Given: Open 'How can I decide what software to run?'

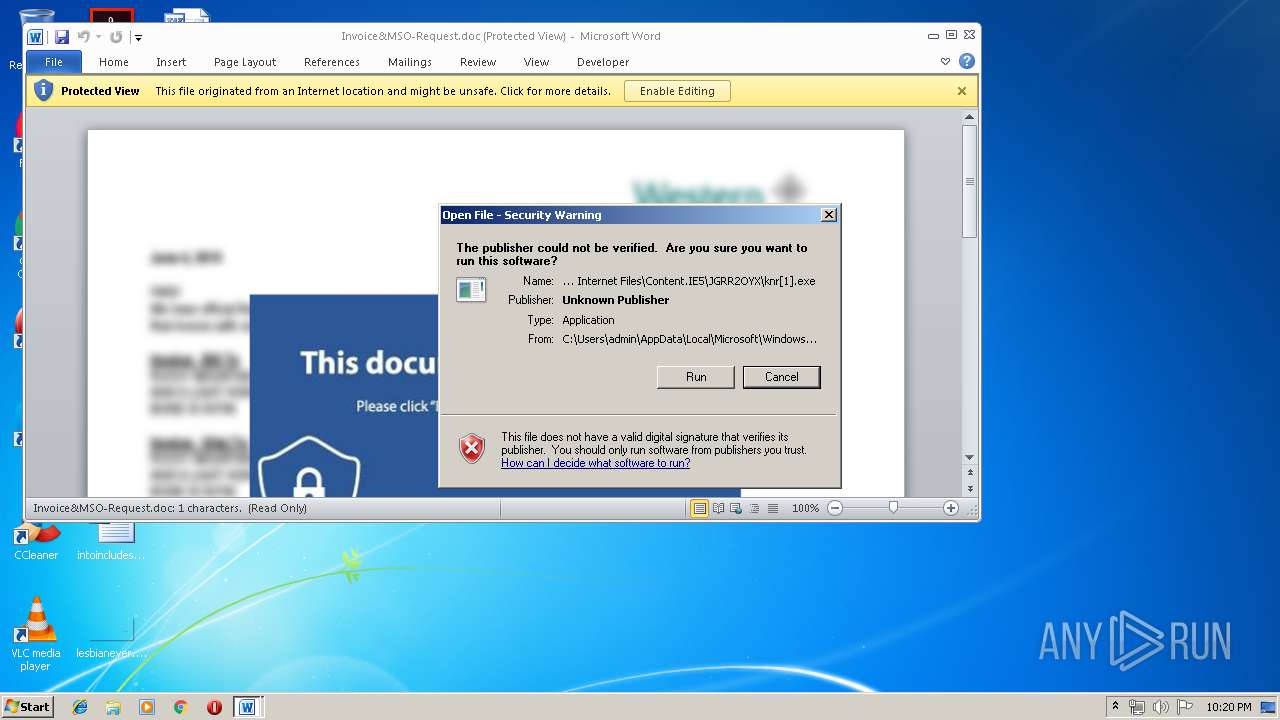Looking at the screenshot, I should point(595,463).
